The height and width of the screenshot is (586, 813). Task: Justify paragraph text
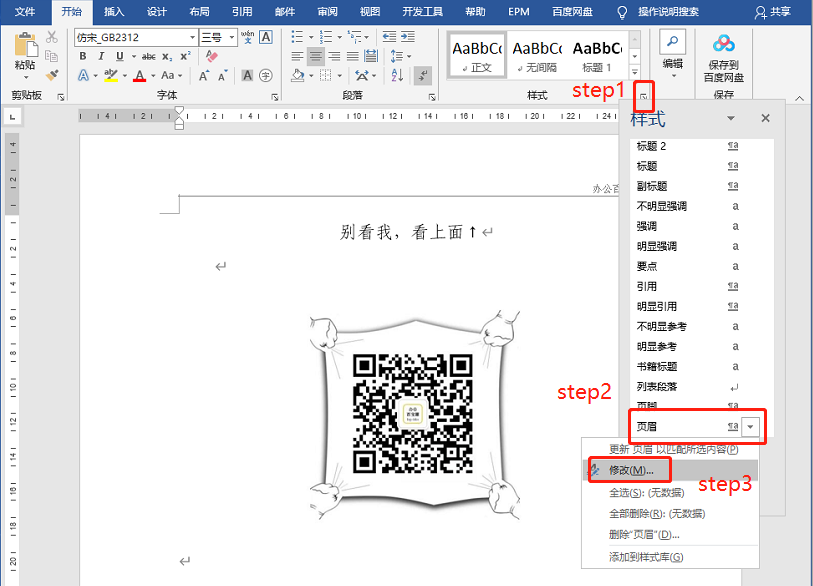pos(353,57)
